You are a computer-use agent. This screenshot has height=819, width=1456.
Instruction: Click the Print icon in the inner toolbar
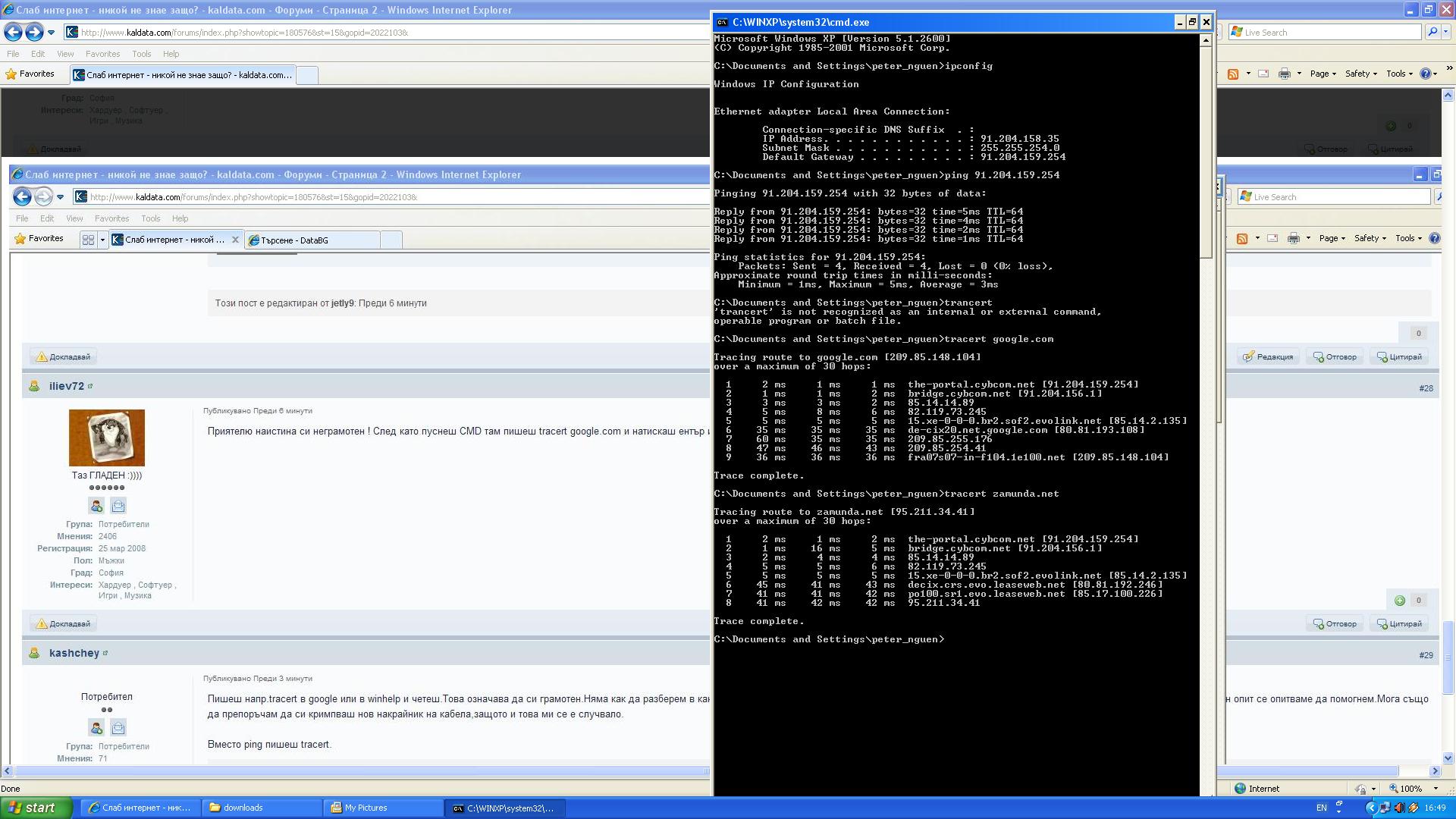coord(1294,239)
